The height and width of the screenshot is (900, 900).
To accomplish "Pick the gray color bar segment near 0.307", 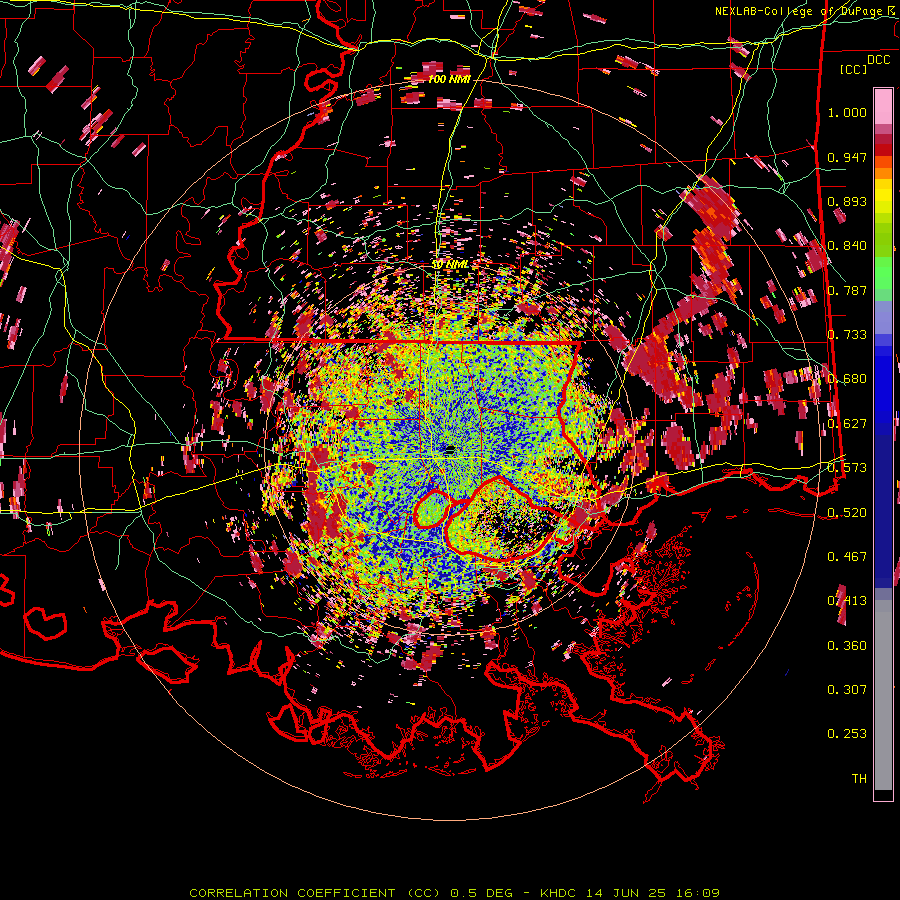I will pyautogui.click(x=883, y=695).
